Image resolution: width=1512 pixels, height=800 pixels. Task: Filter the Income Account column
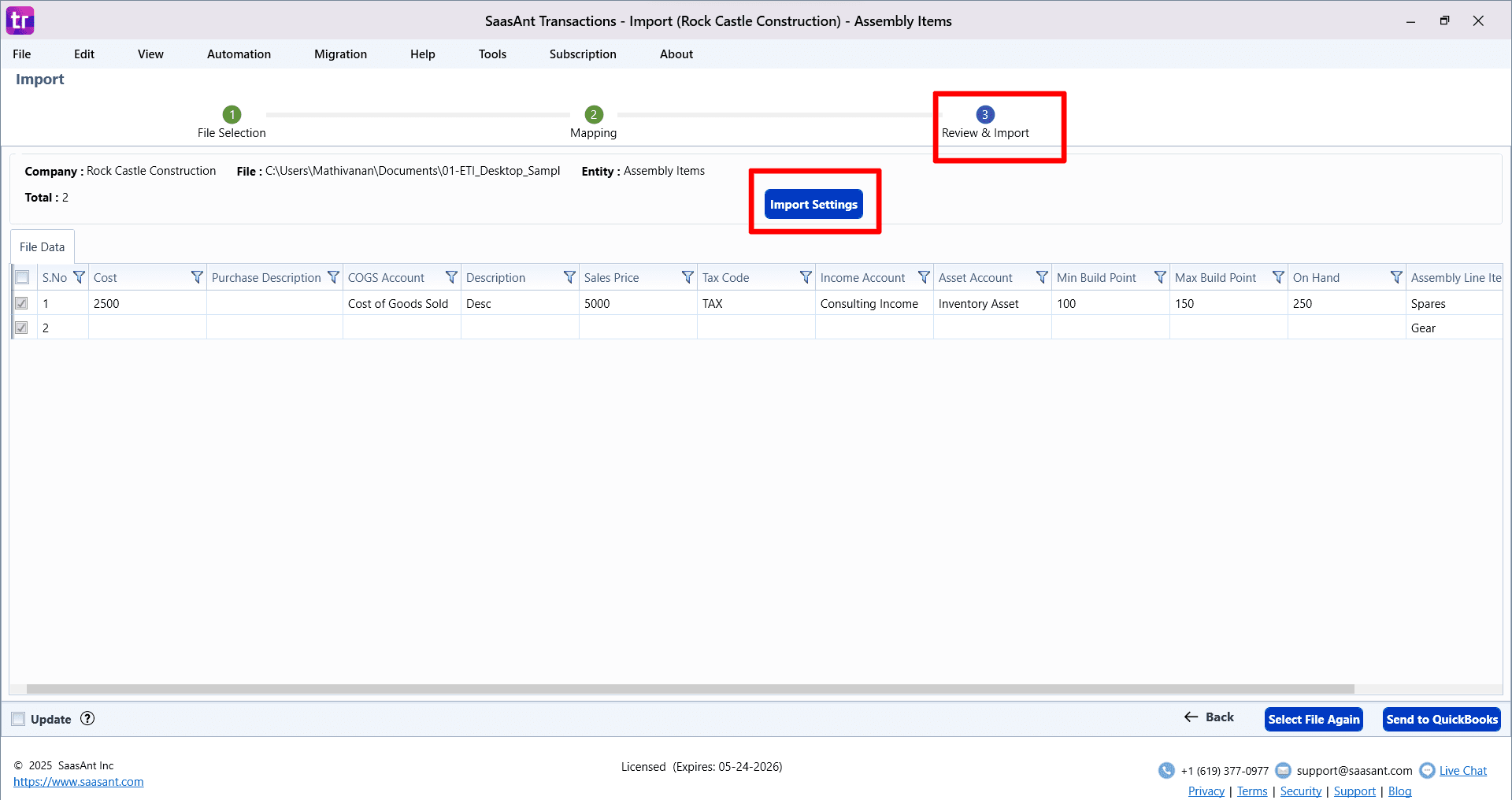pyautogui.click(x=924, y=277)
